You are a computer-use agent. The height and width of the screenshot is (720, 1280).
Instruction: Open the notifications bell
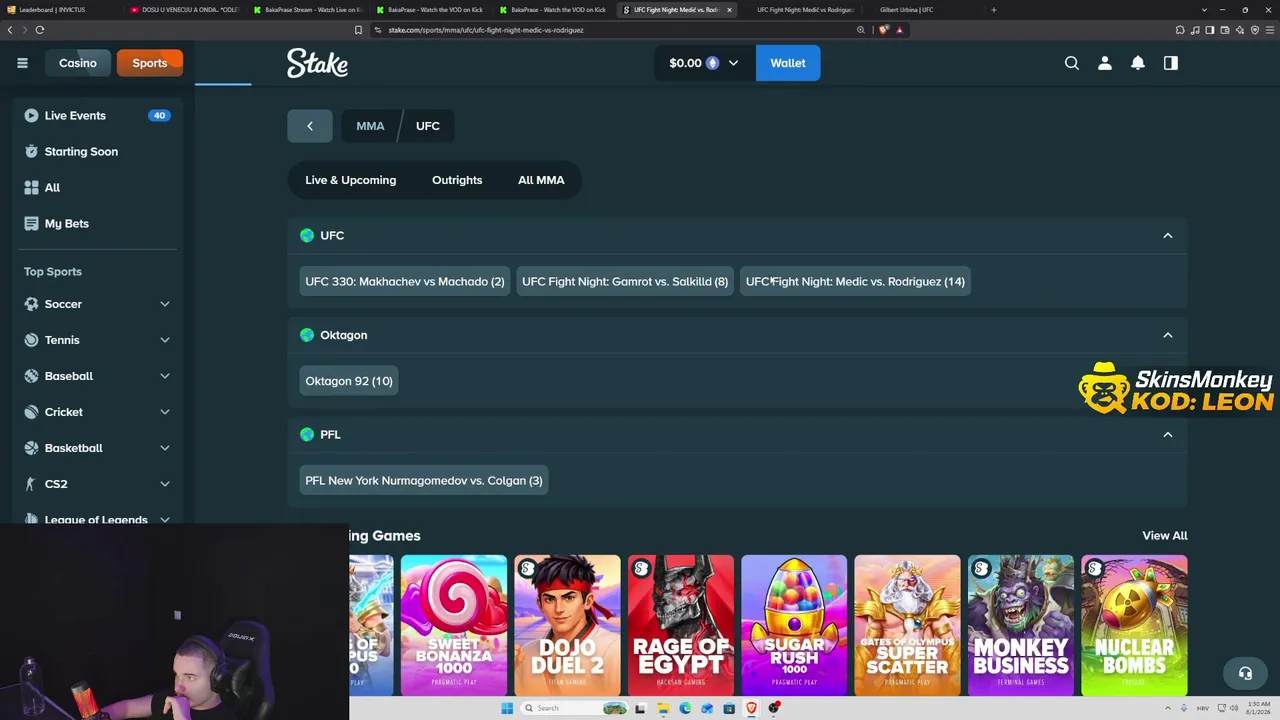click(1138, 63)
